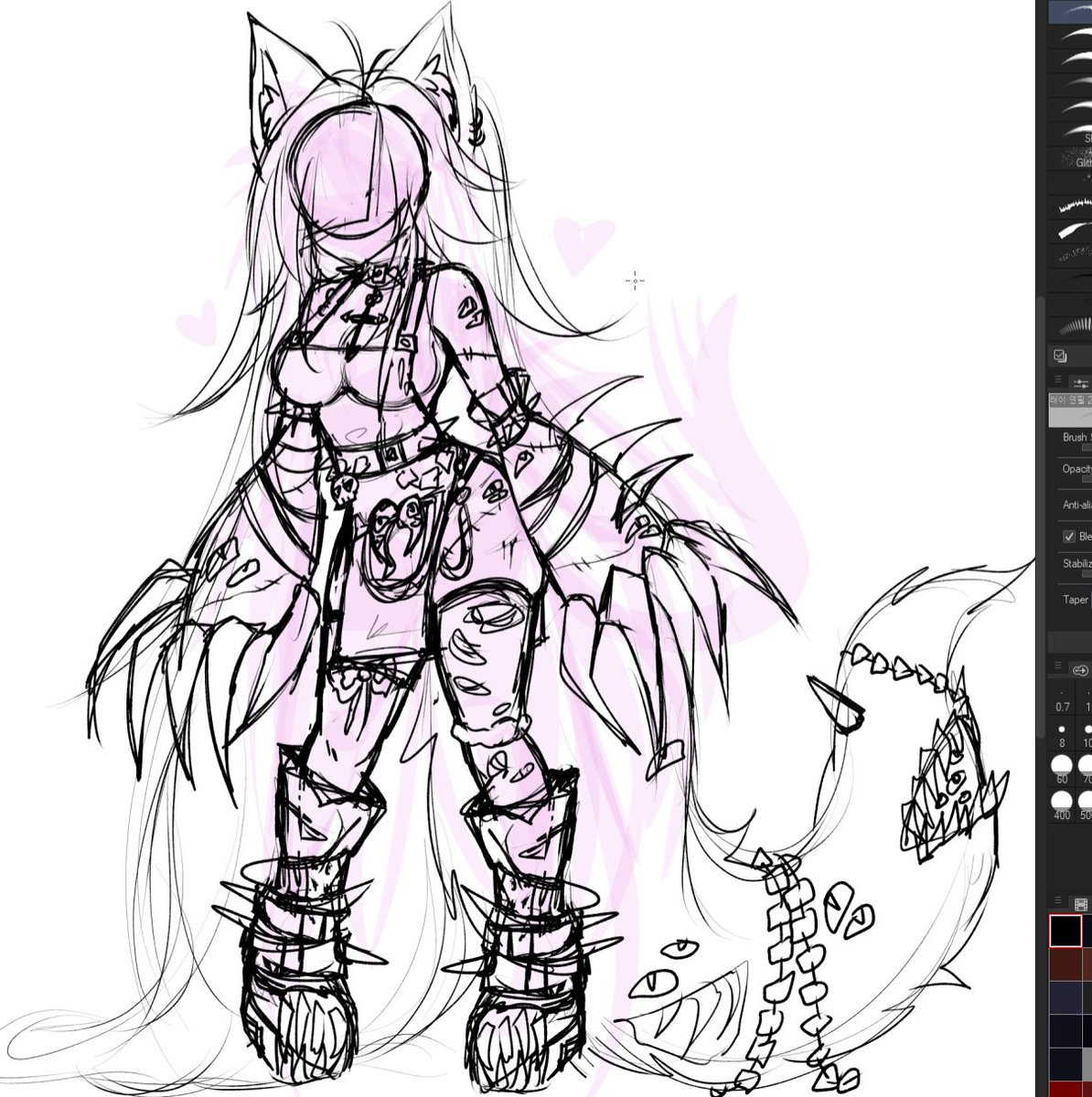The height and width of the screenshot is (1097, 1092).
Task: Select the highlighted top brush preset
Action: (x=1069, y=11)
